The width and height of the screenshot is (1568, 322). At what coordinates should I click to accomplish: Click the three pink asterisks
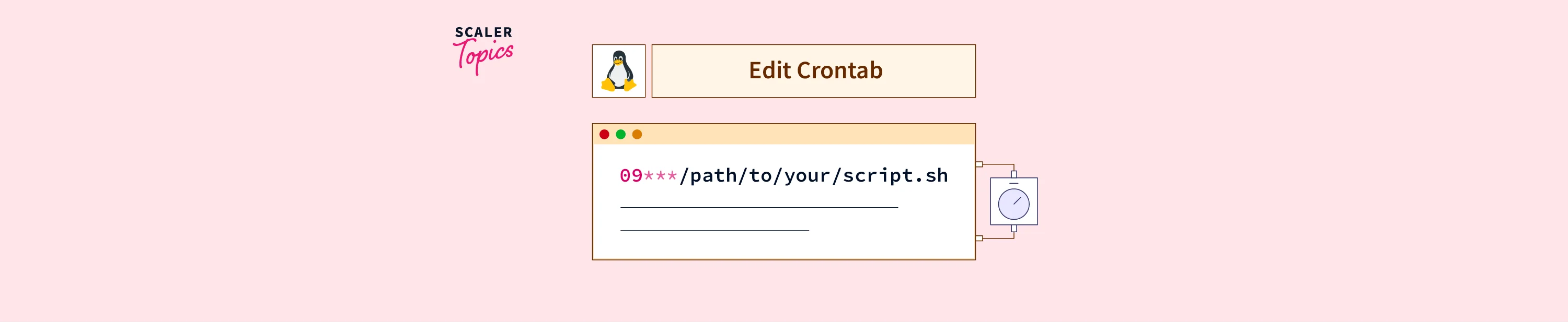[661, 176]
